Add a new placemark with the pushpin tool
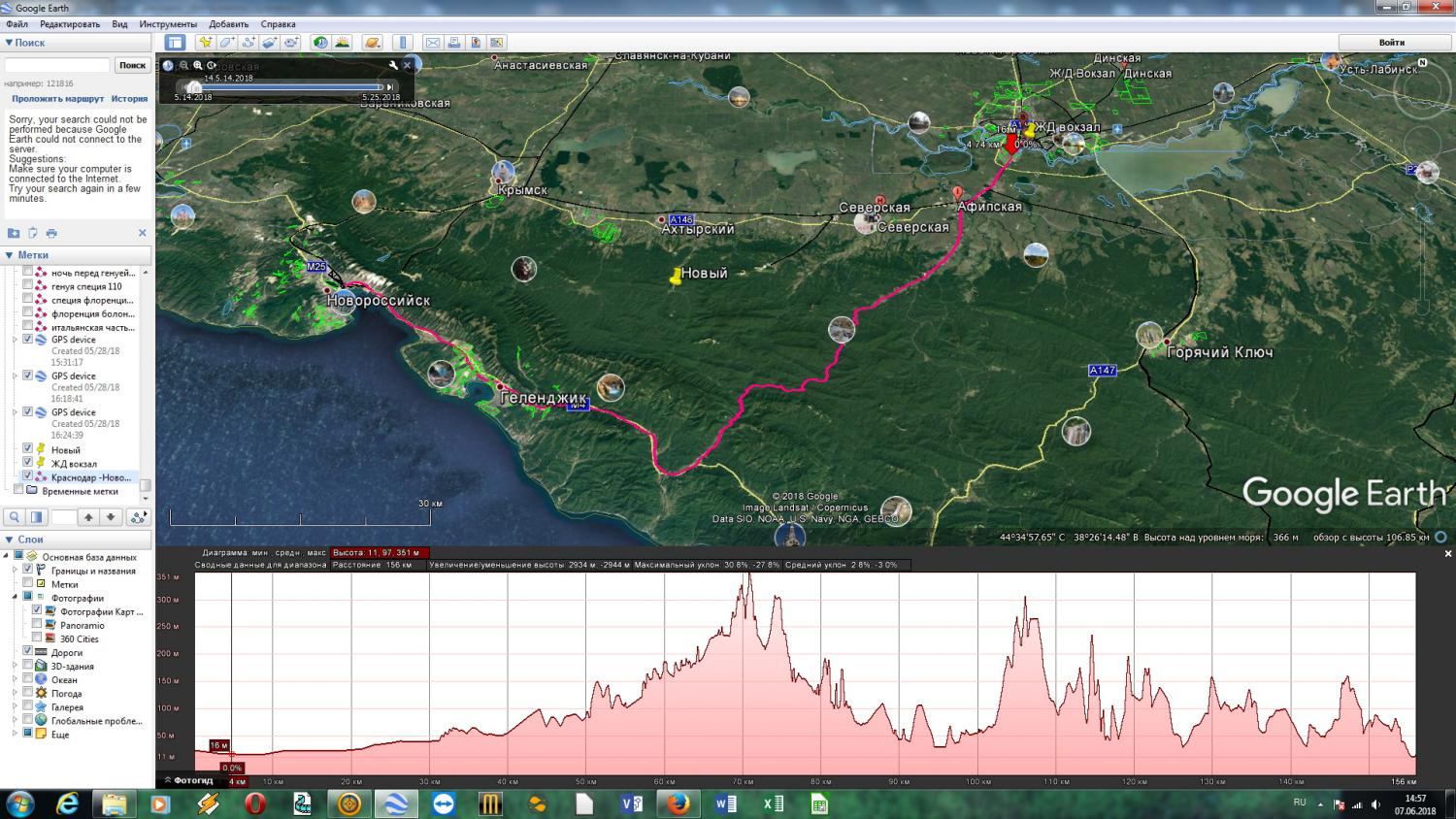The width and height of the screenshot is (1456, 819). pos(205,43)
